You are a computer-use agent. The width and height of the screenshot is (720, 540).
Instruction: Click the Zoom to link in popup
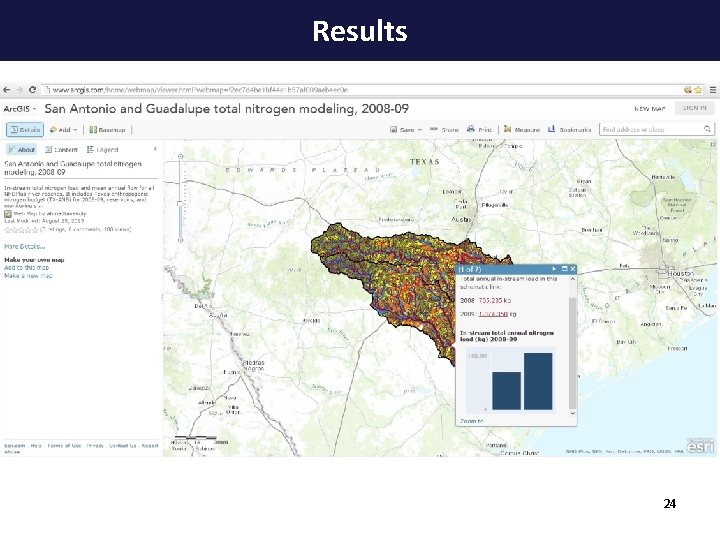(x=472, y=421)
